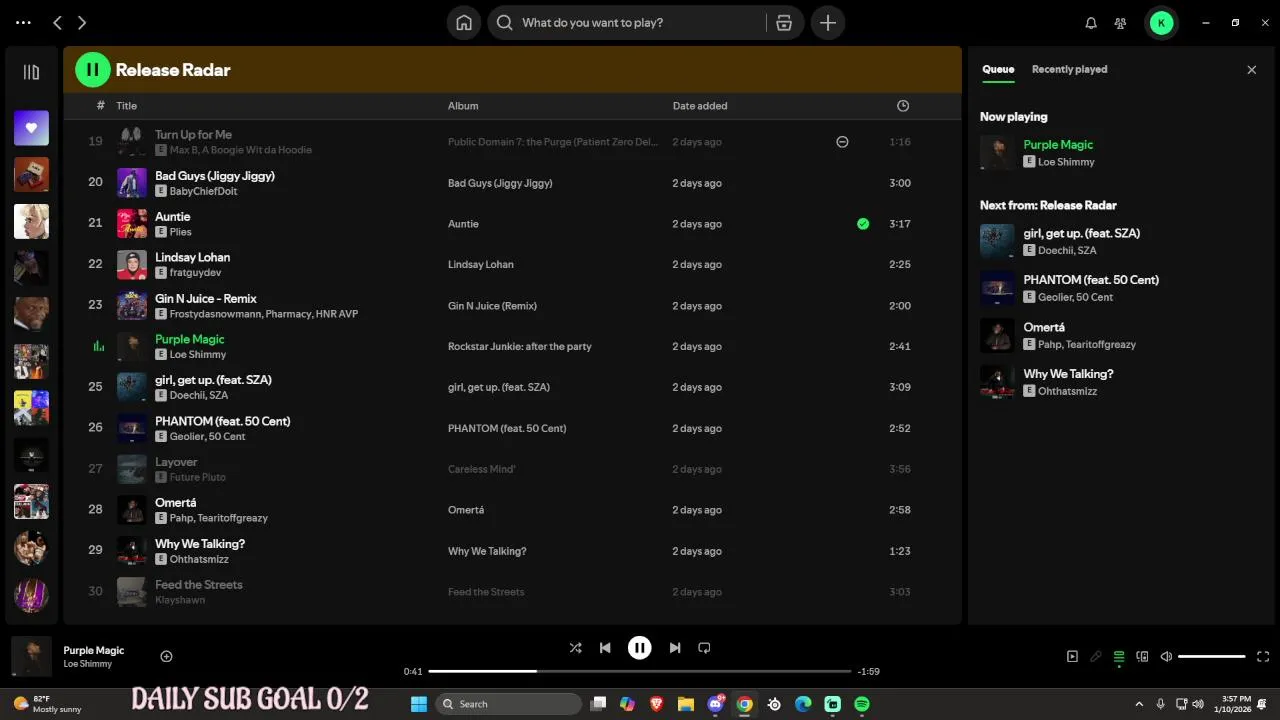Toggle the Now Playing view icon
Image resolution: width=1280 pixels, height=720 pixels.
pyautogui.click(x=1072, y=657)
